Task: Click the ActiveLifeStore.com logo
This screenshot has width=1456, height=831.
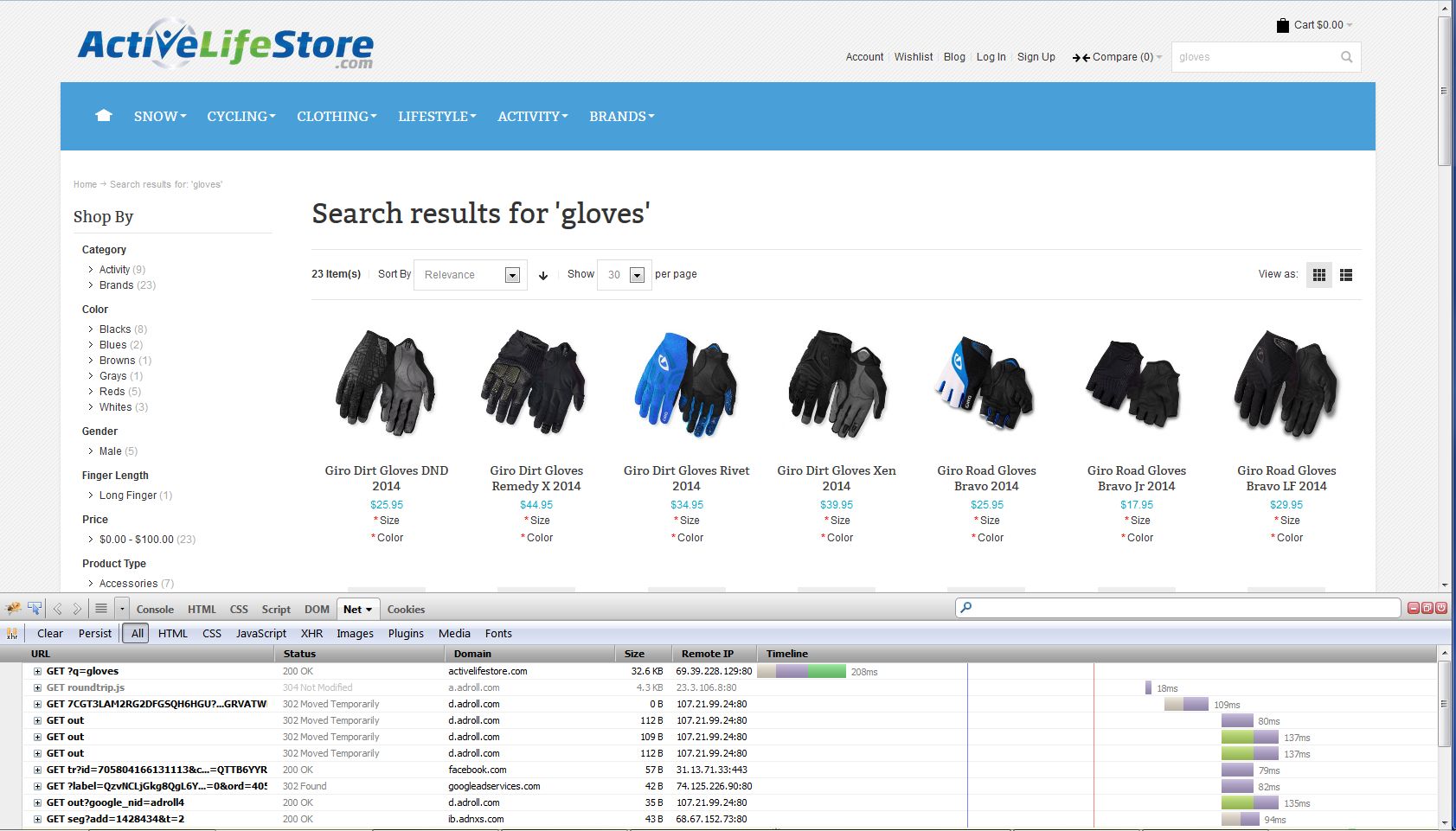Action: pyautogui.click(x=227, y=43)
